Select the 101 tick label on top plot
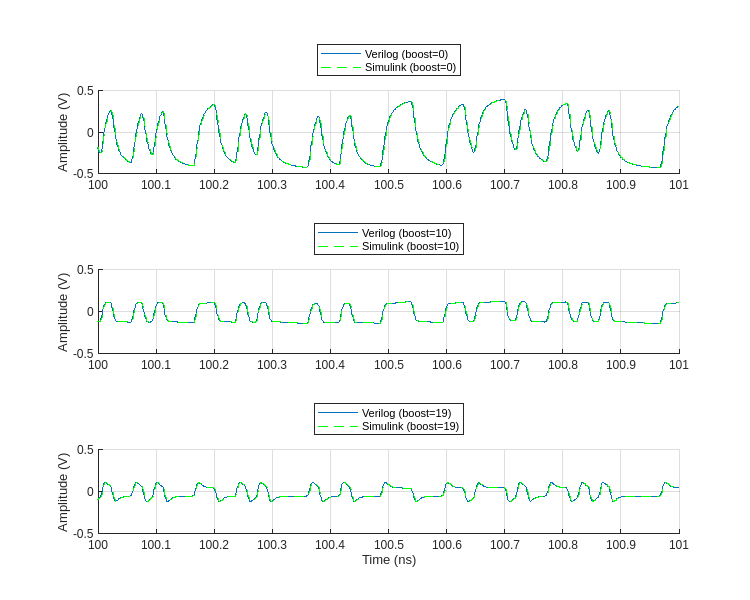The height and width of the screenshot is (600, 750). click(x=679, y=185)
